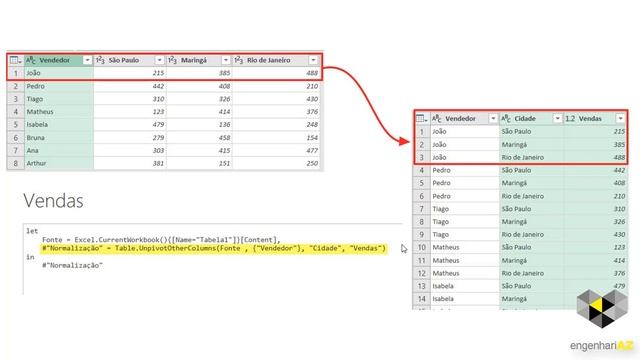
Task: Click 123 data type icon of São Paulo column
Action: [100, 60]
